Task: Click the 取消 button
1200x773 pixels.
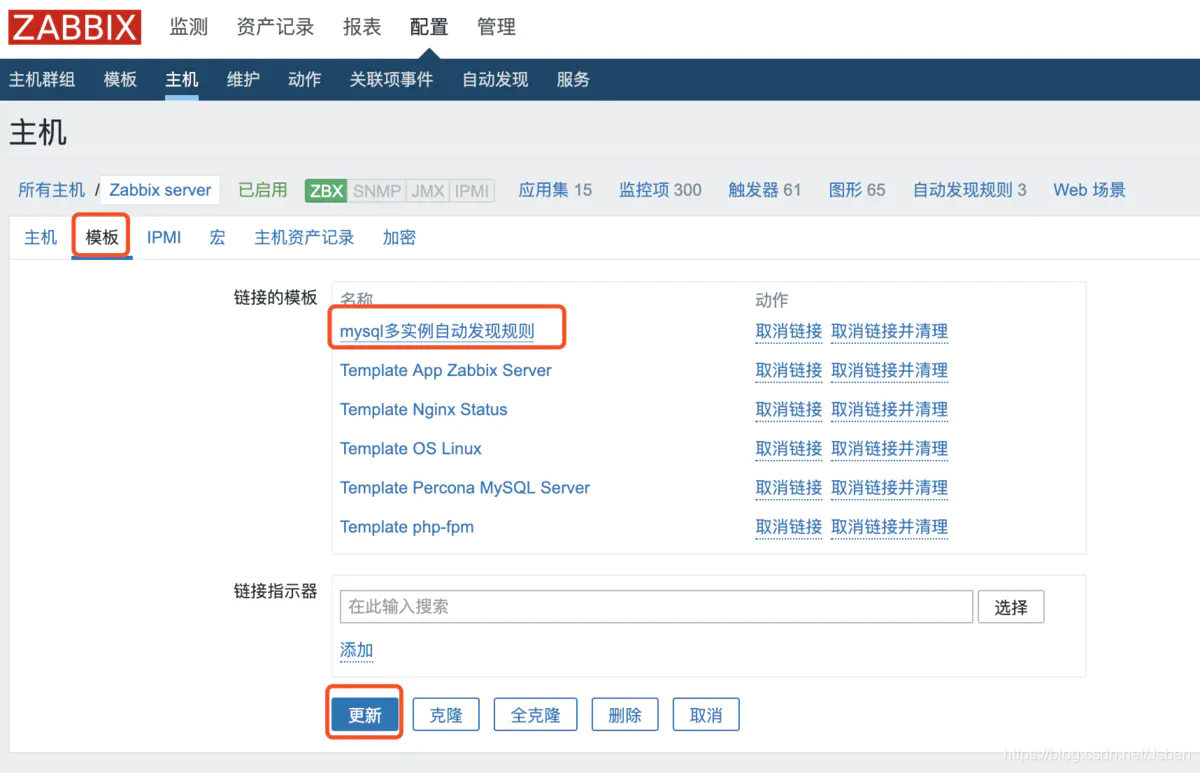Action: (706, 715)
